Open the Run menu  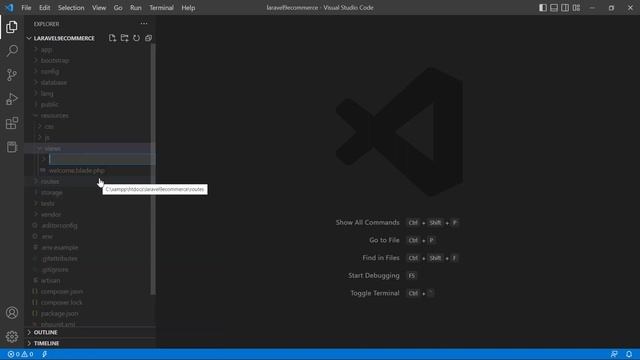coord(136,8)
